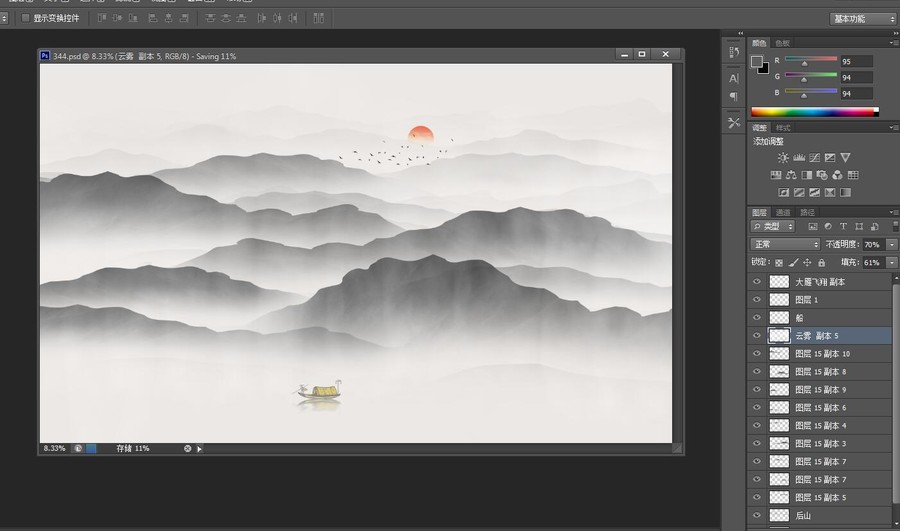
Task: Click the Align horizontal centers icon
Action: click(168, 18)
